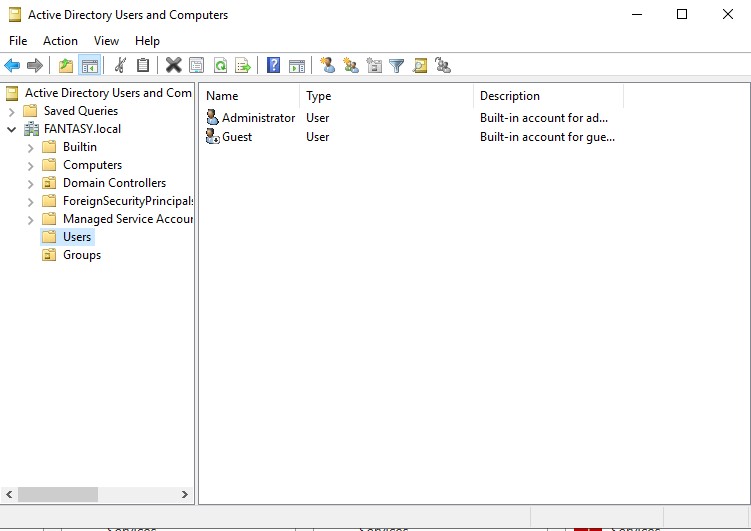Viewport: 751px width, 531px height.
Task: Click the tree pane horizontal scrollbar thumb
Action: pos(58,494)
